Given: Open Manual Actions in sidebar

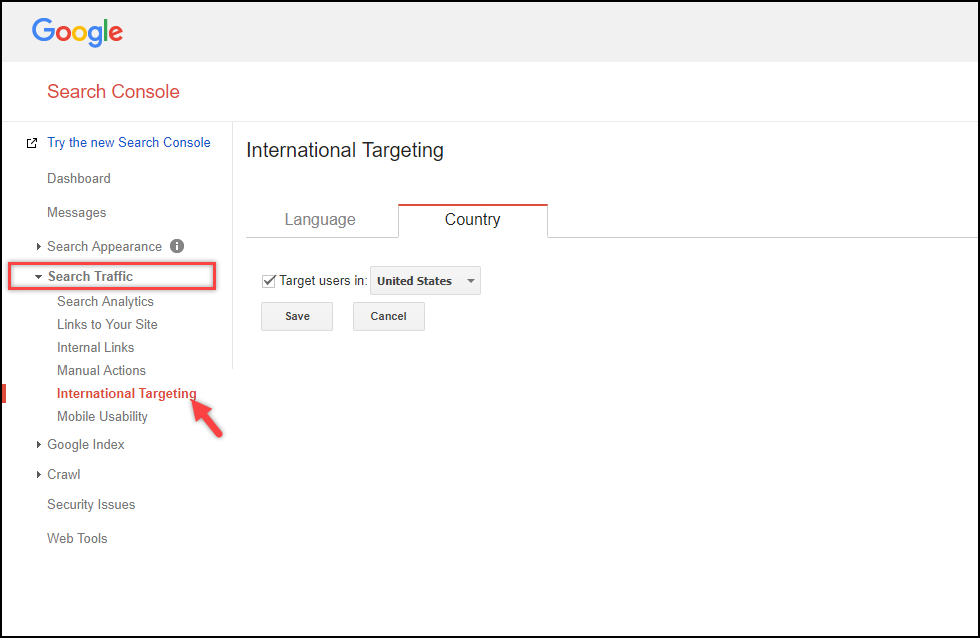Looking at the screenshot, I should (101, 371).
